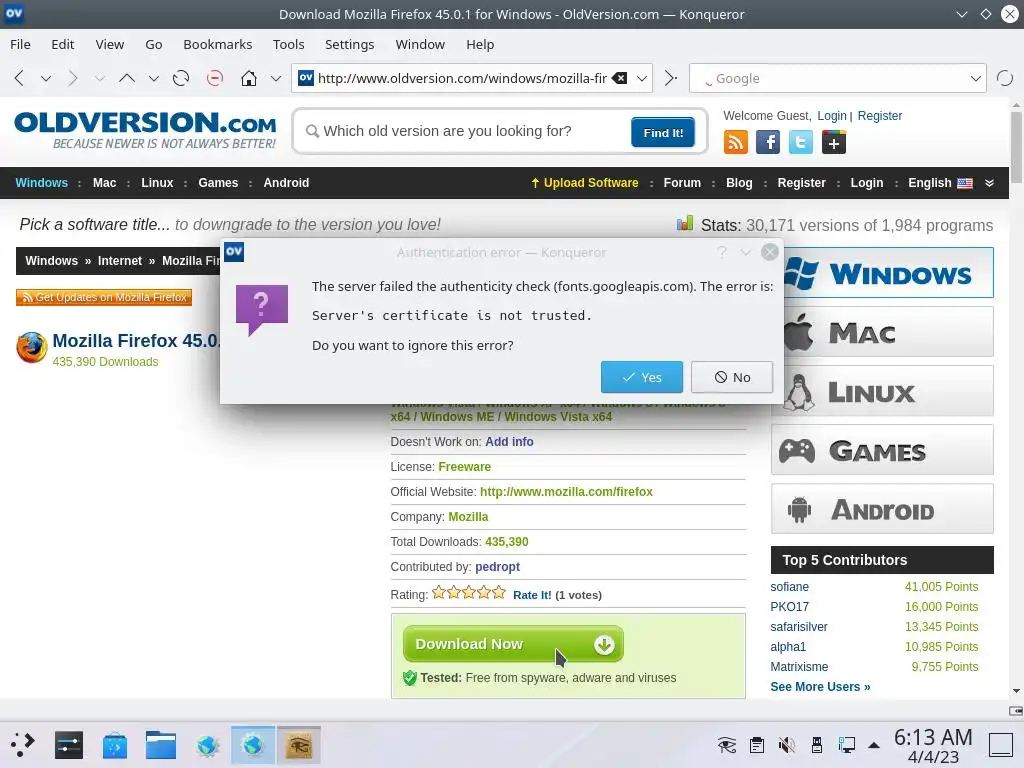
Task: Open the Window menu
Action: (x=420, y=44)
